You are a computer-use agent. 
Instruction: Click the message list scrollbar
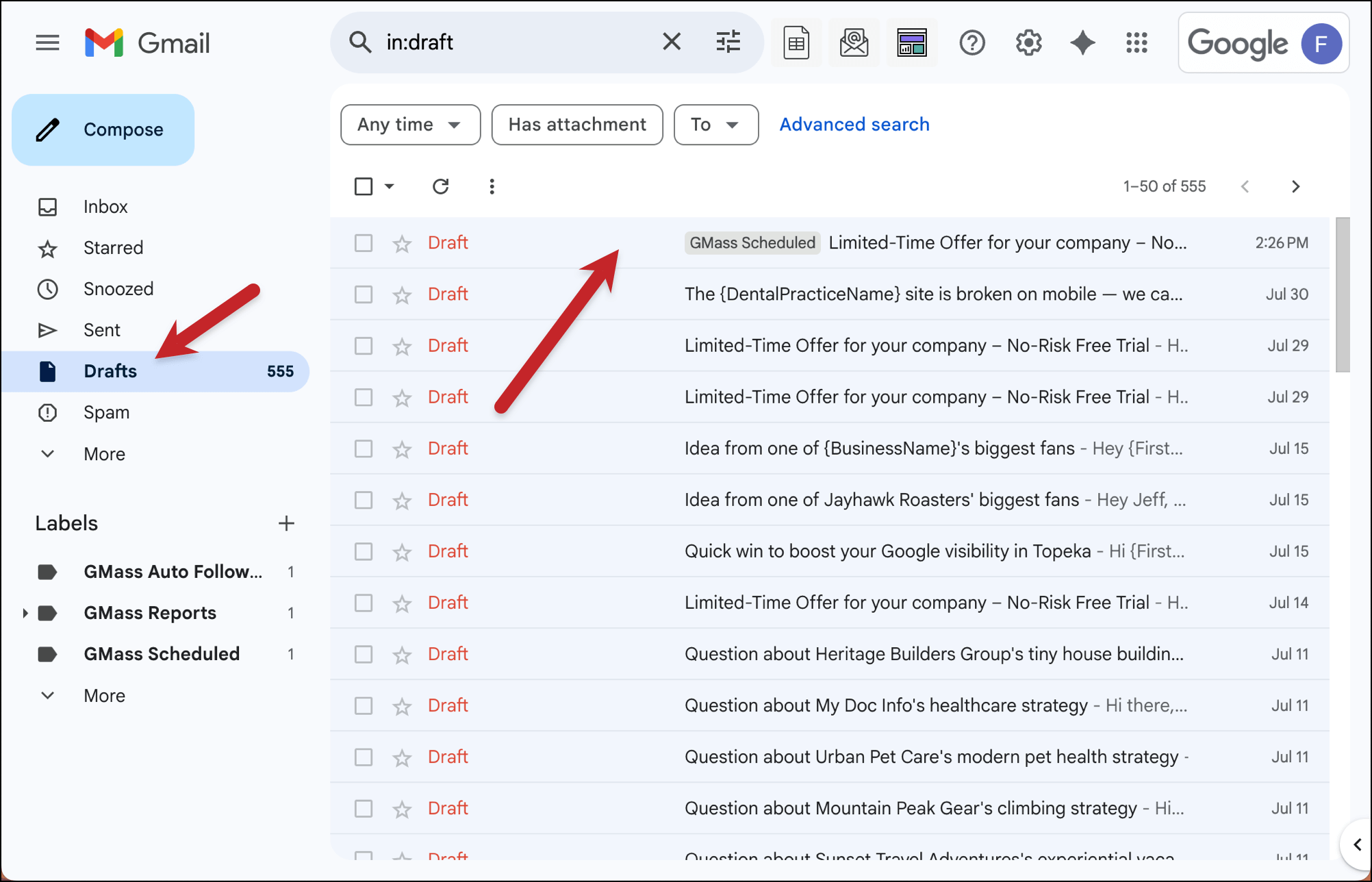coord(1342,295)
